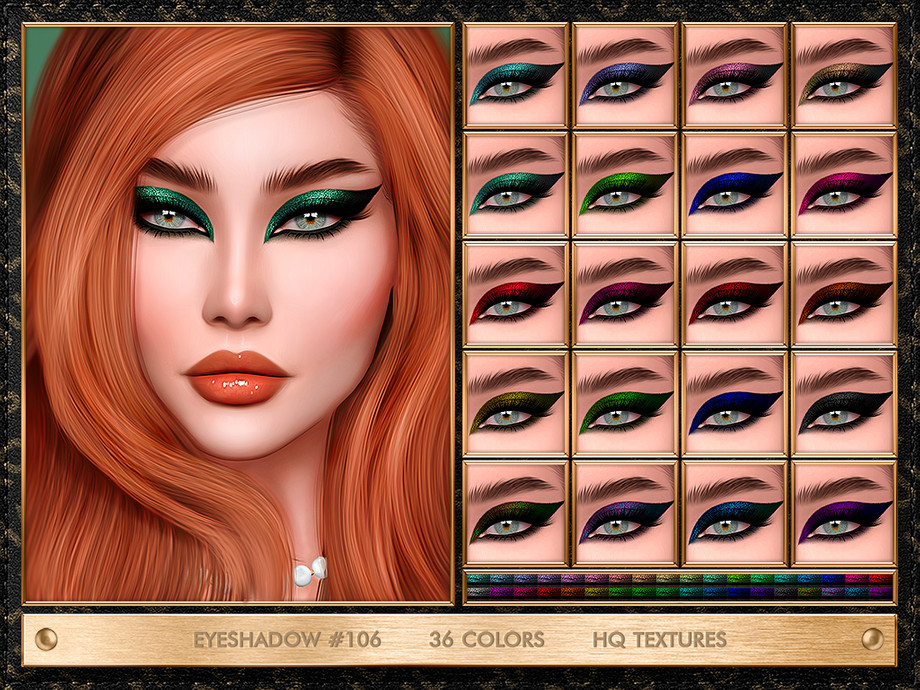Pick the royal blue eyeshadow in second row
This screenshot has width=920, height=690.
pos(734,184)
